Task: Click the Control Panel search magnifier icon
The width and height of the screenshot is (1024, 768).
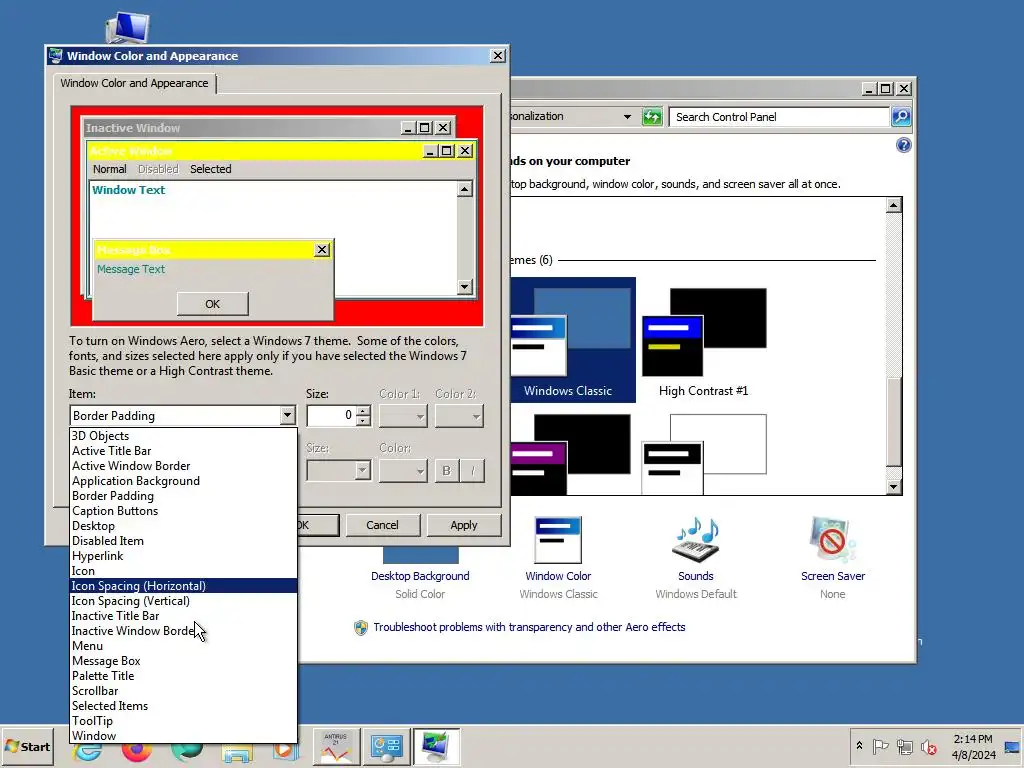Action: (901, 117)
